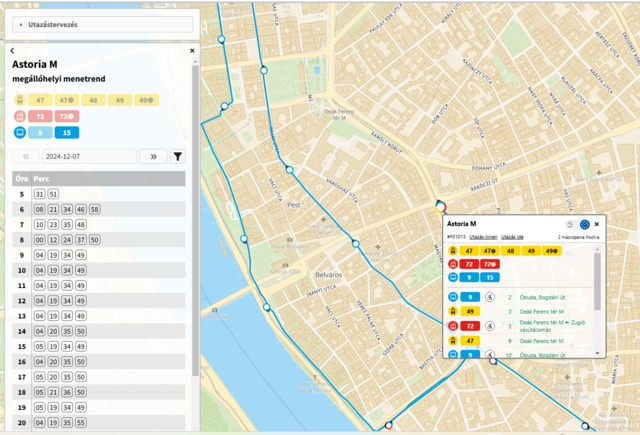Click bus icon beside the 2-minute bus 9 departure
640x435 pixels.
(453, 297)
